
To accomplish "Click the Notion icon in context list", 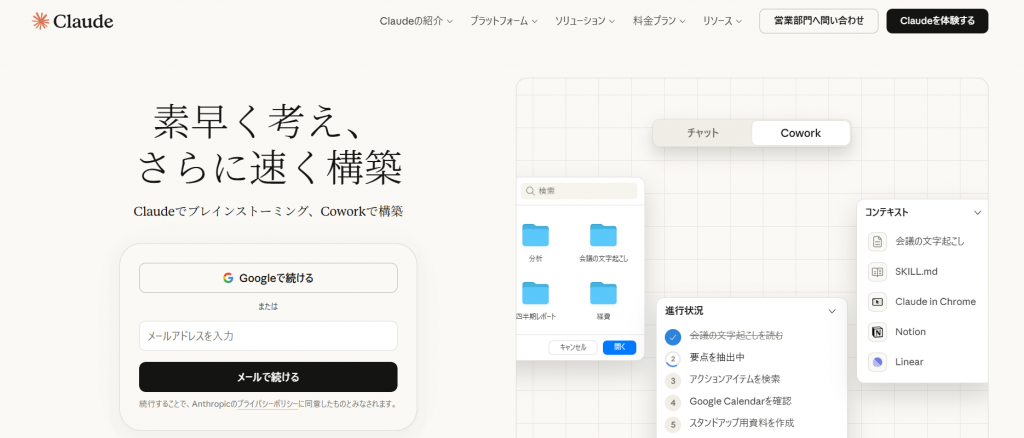I will (877, 332).
